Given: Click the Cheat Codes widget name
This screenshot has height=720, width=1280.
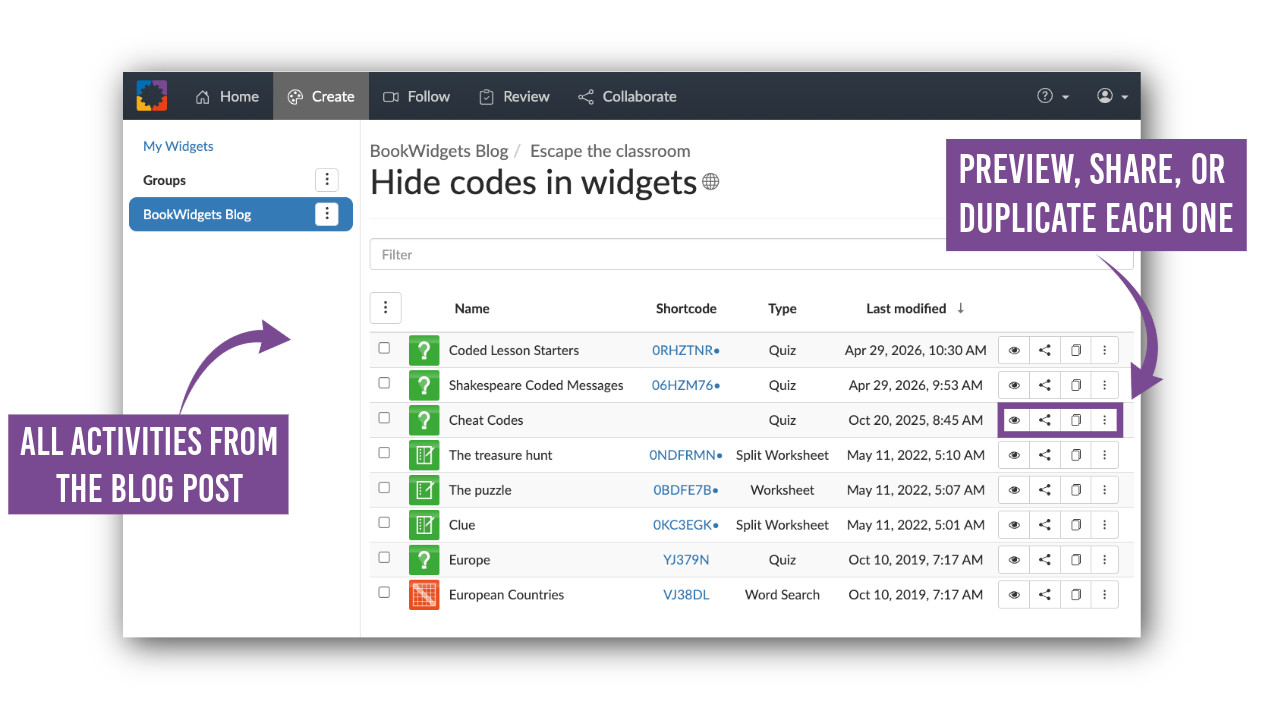Looking at the screenshot, I should pyautogui.click(x=486, y=420).
